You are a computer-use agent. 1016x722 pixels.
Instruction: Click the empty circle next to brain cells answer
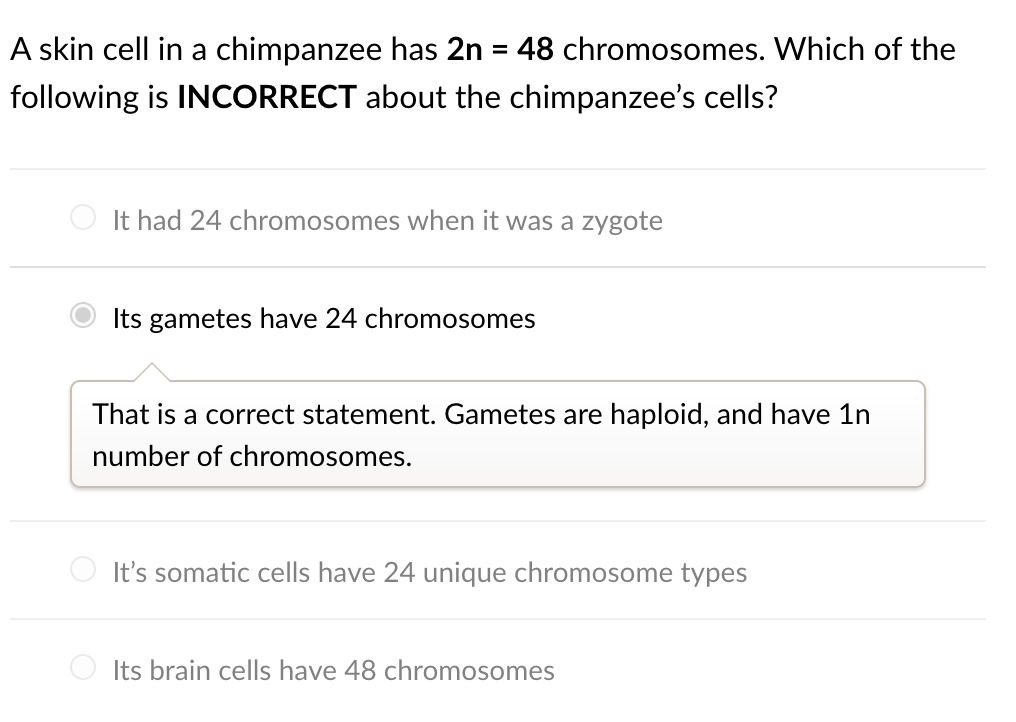click(83, 667)
